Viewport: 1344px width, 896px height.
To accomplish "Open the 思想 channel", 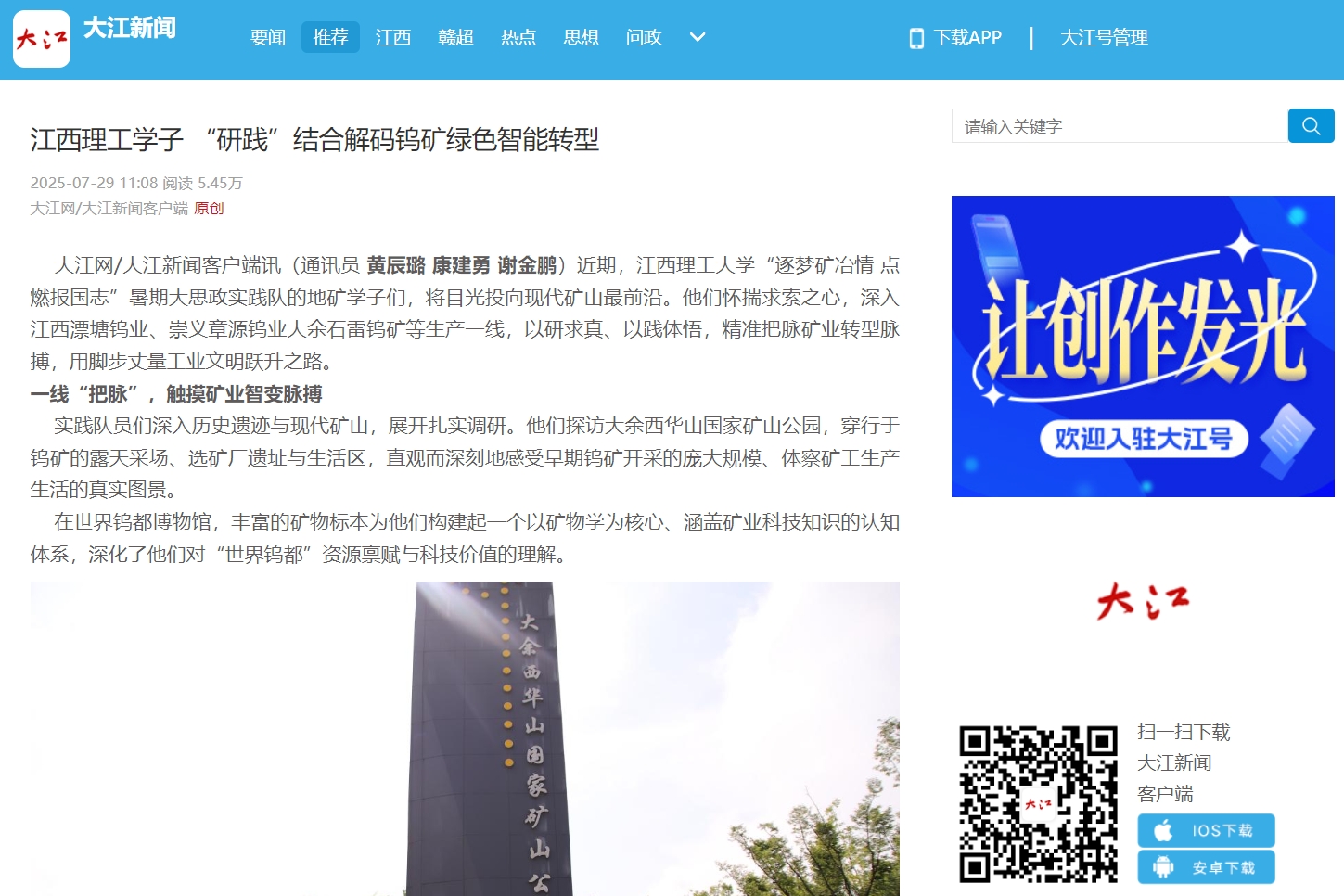I will tap(581, 37).
